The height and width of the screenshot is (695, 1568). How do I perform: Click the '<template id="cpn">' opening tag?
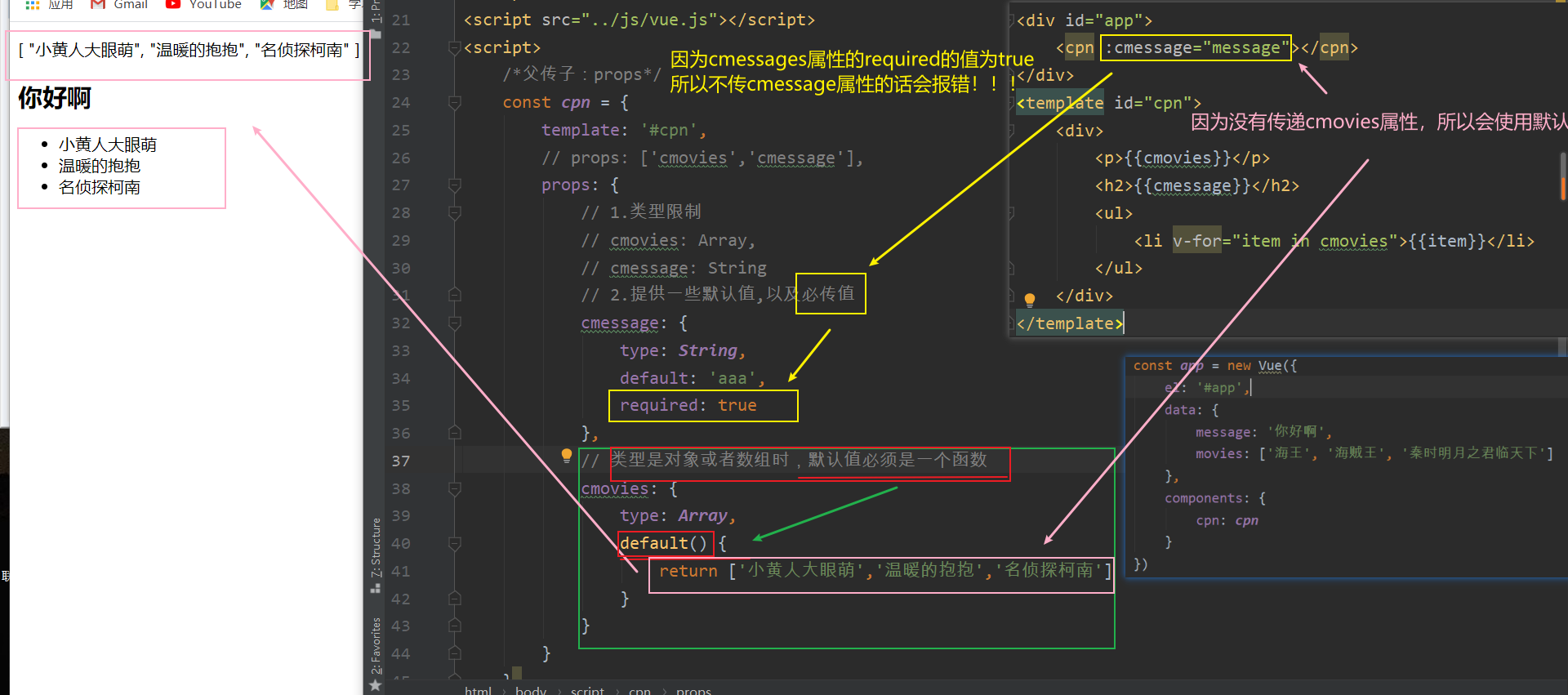pyautogui.click(x=1108, y=103)
